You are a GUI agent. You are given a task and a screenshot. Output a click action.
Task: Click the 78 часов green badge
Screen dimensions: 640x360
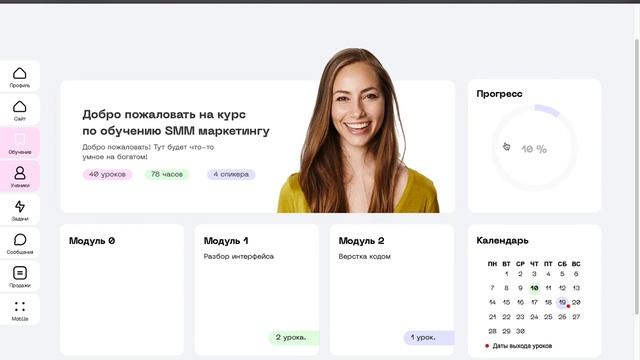click(167, 174)
